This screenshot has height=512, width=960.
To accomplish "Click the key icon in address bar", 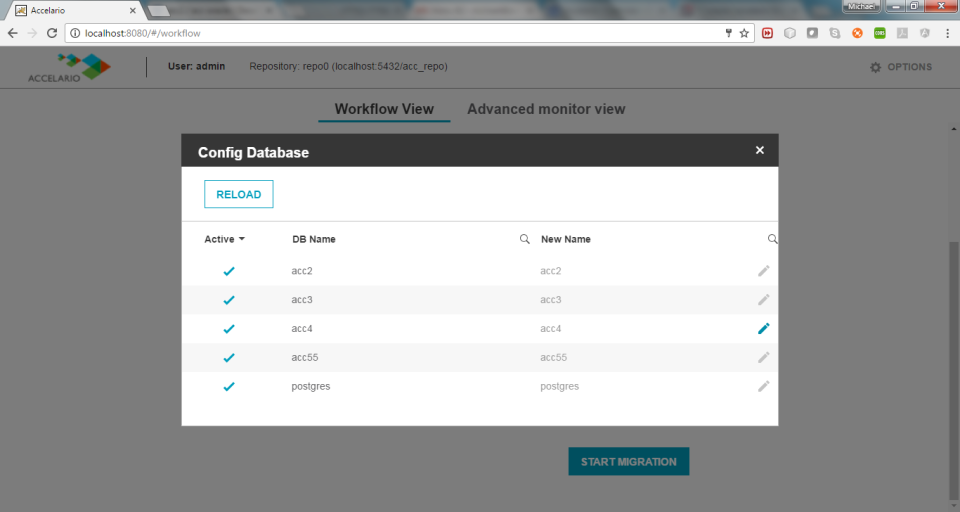I will pos(729,33).
